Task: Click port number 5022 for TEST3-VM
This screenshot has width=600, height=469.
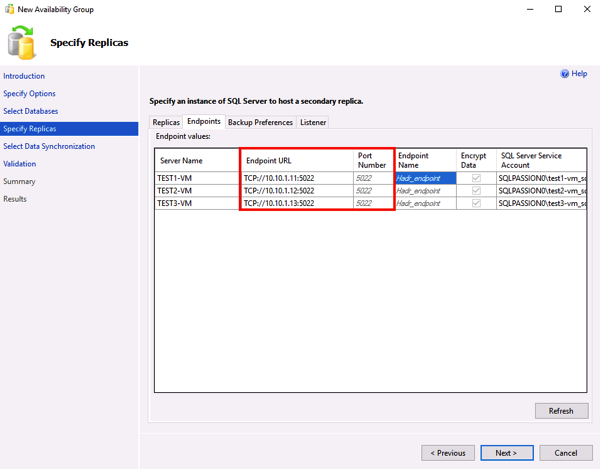Action: (374, 204)
